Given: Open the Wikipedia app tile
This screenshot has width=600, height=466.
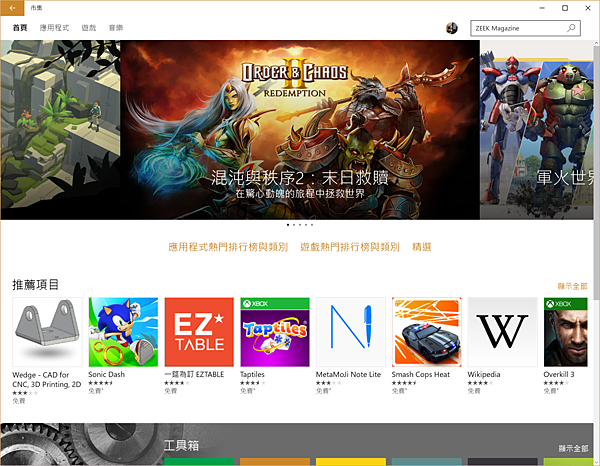Looking at the screenshot, I should (x=502, y=332).
